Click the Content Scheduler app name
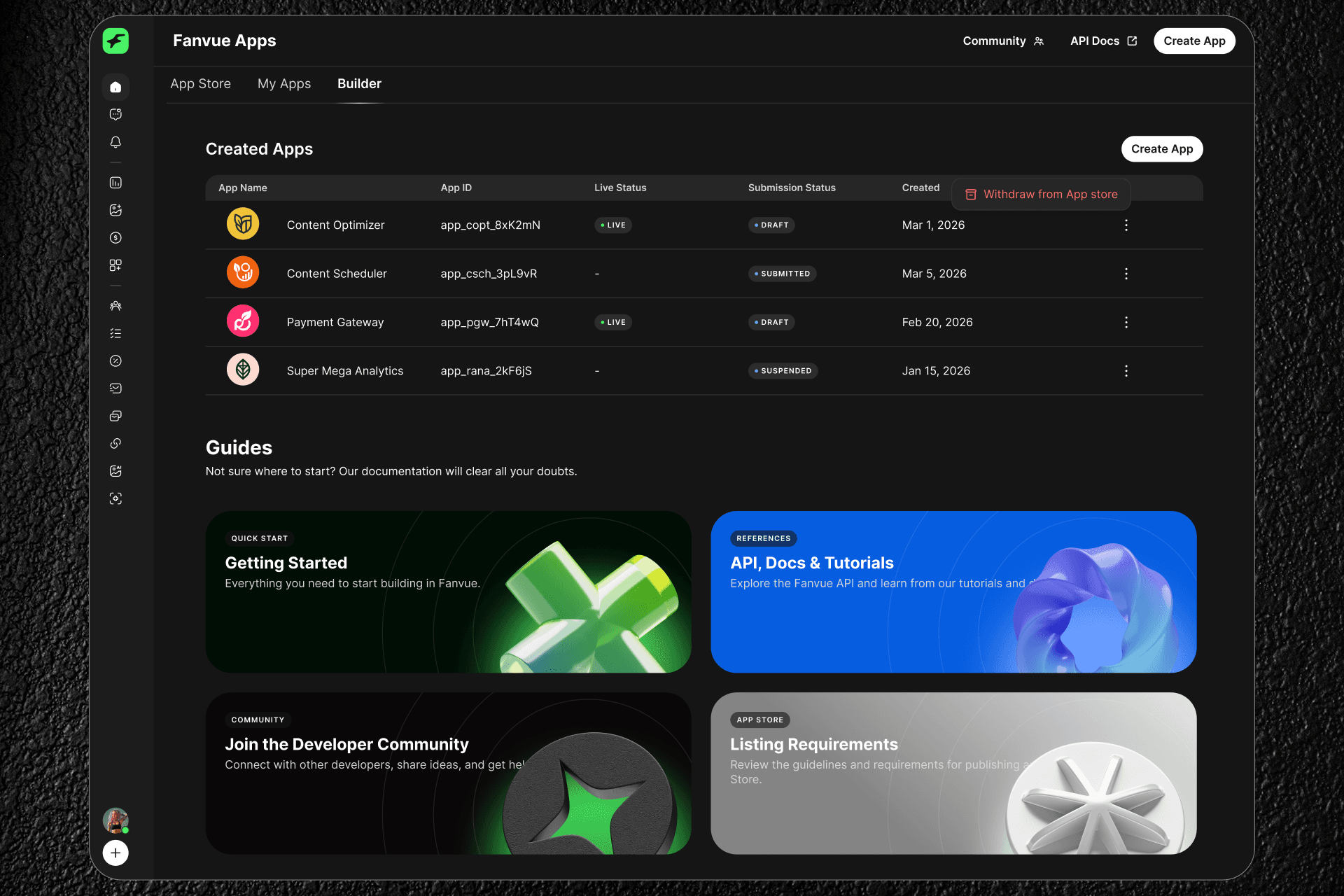This screenshot has width=1344, height=896. 337,274
